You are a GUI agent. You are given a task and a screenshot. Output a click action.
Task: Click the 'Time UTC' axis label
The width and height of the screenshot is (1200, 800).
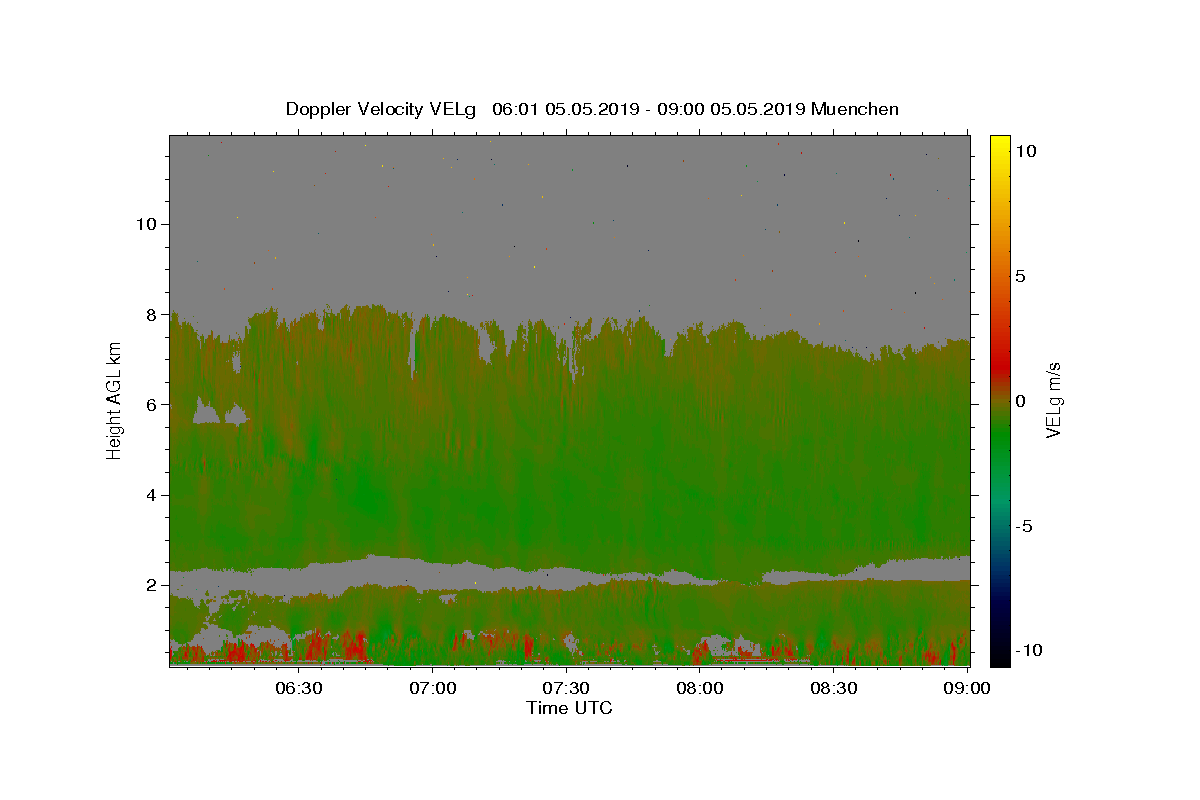pyautogui.click(x=569, y=708)
